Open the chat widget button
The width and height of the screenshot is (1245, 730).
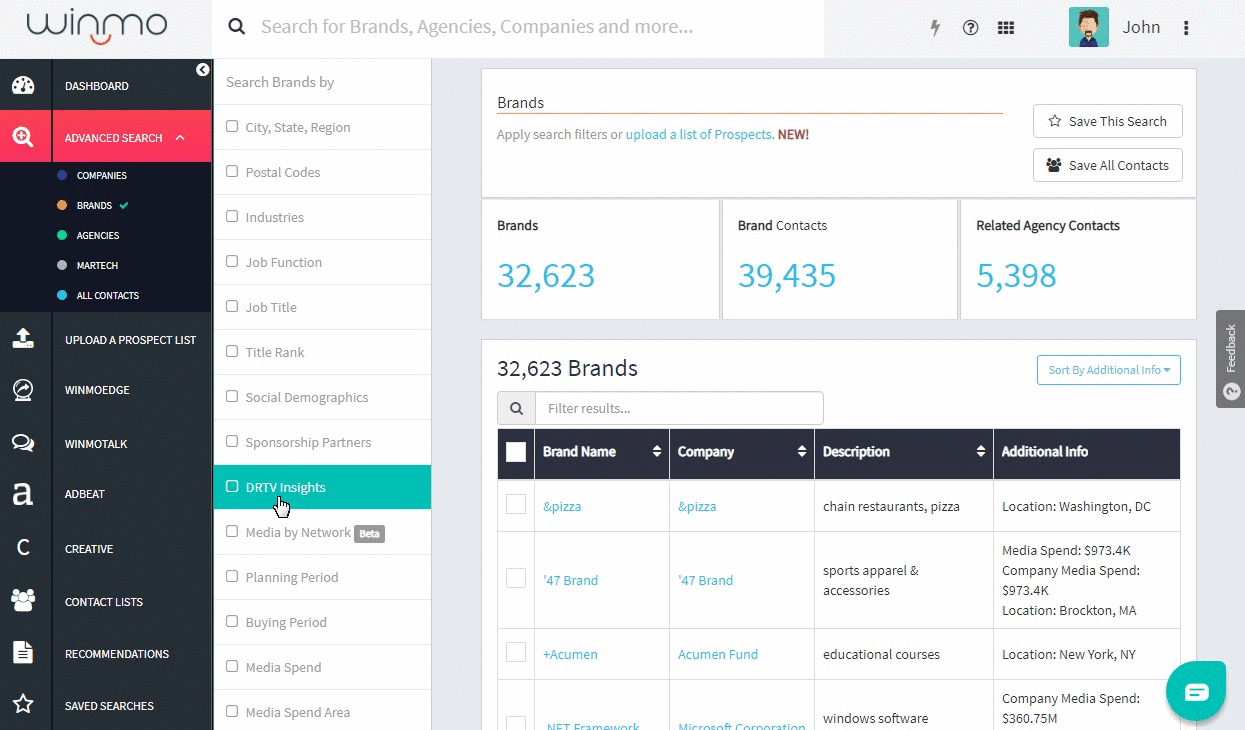1196,691
